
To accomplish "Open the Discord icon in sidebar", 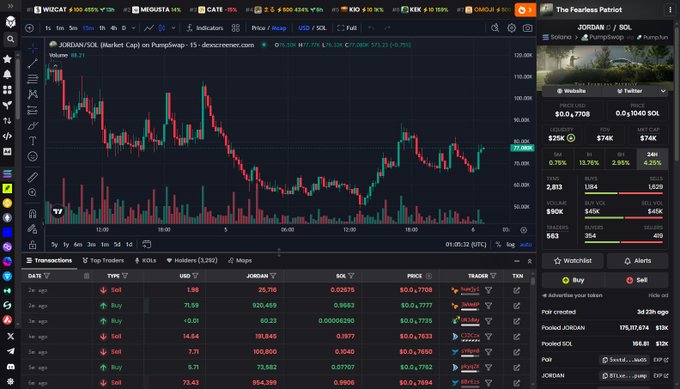I will 10,367.
